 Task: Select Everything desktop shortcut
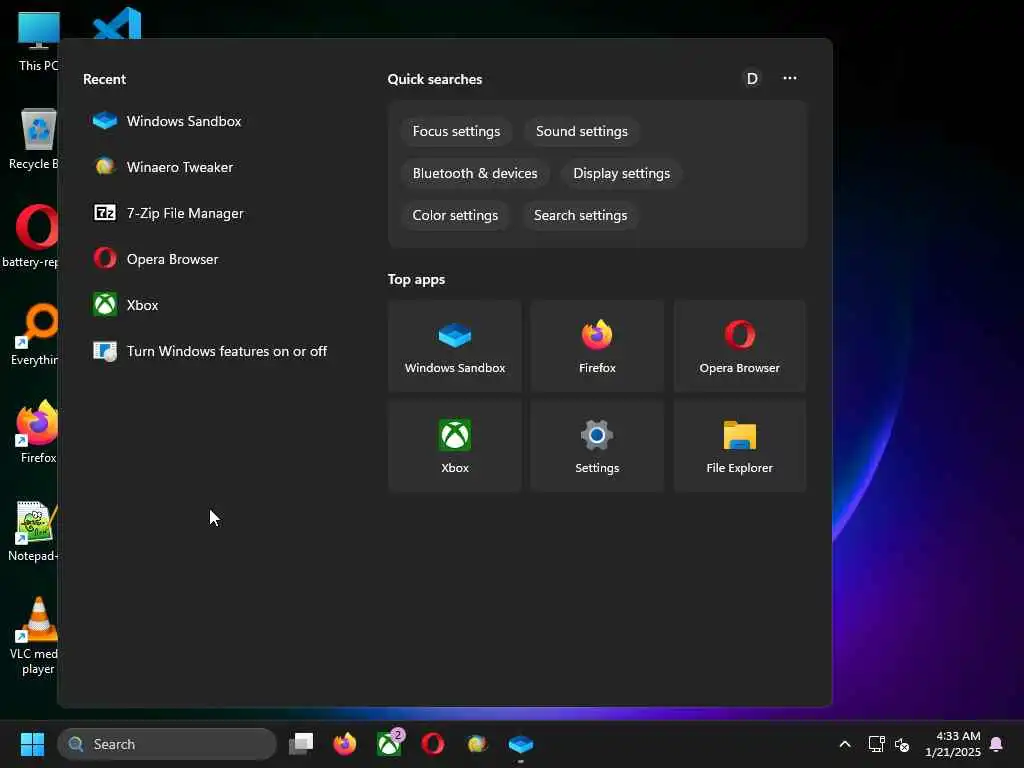point(36,334)
